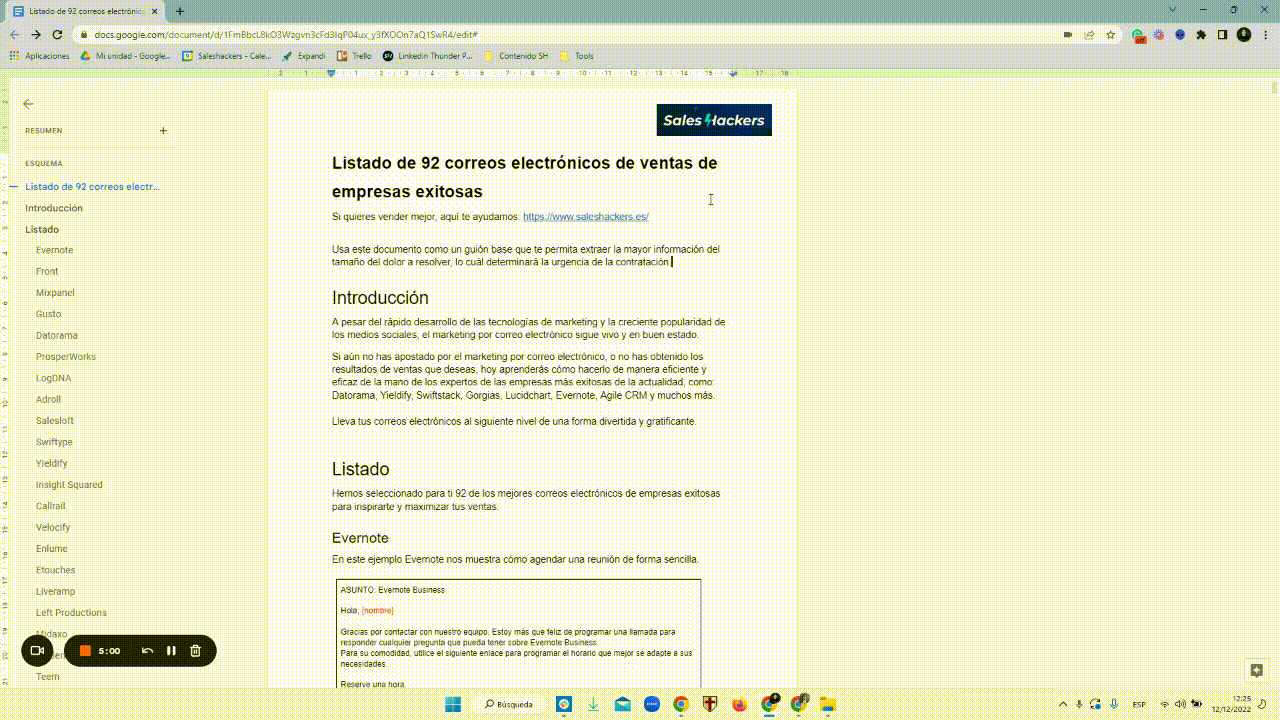Open Firefox from the taskbar
This screenshot has width=1280, height=720.
click(x=740, y=704)
